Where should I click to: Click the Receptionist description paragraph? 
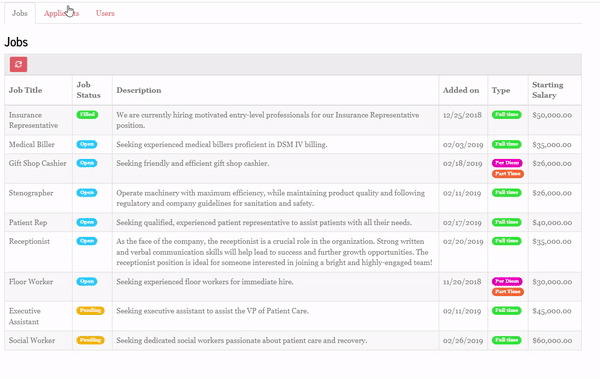pyautogui.click(x=274, y=252)
